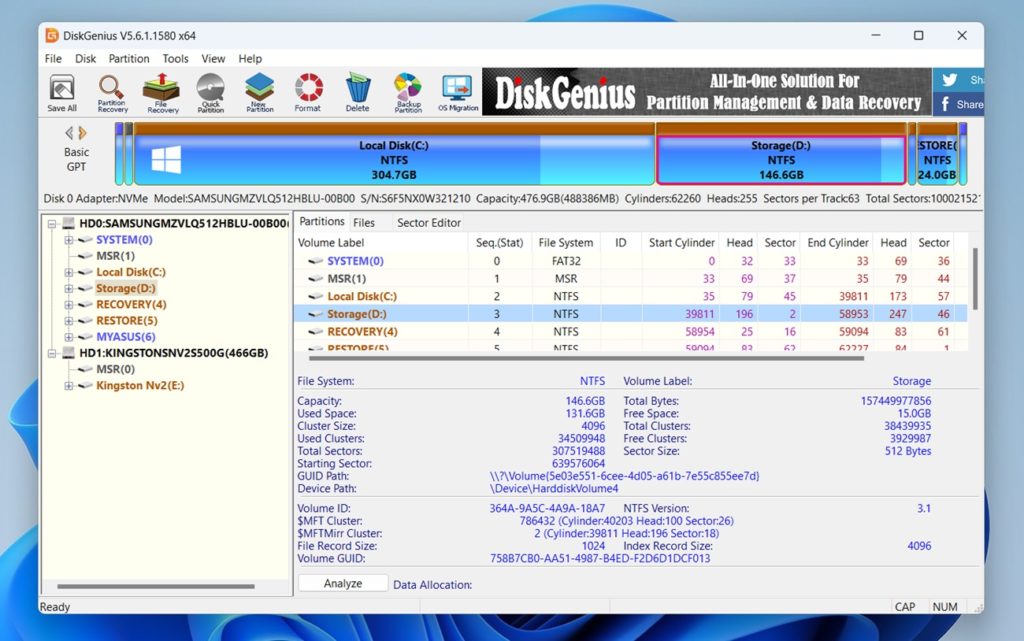The image size is (1024, 641).
Task: Click the partition table horizontal scrollbar
Action: coord(585,357)
